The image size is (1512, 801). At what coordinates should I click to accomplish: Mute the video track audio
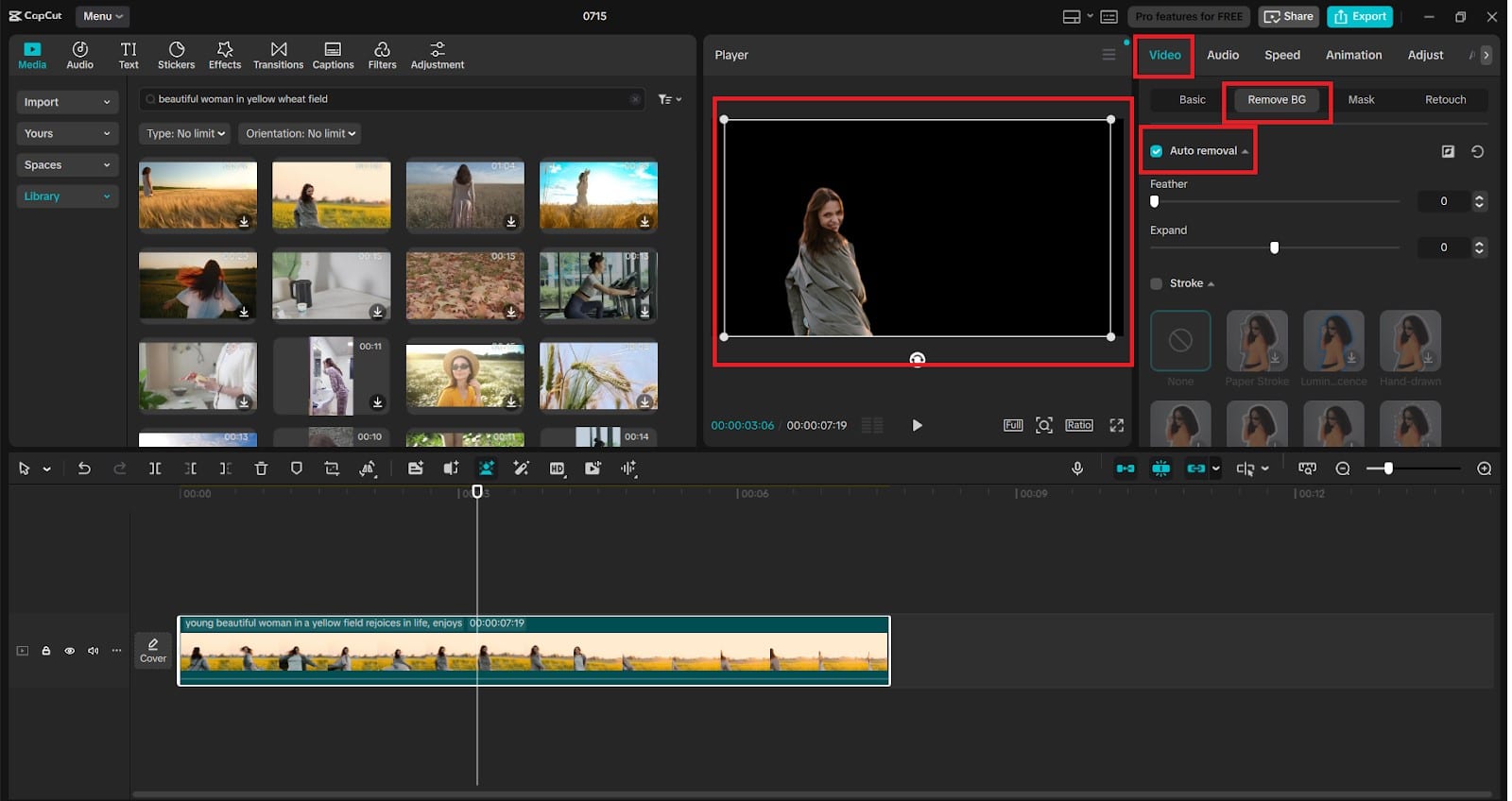[x=93, y=651]
